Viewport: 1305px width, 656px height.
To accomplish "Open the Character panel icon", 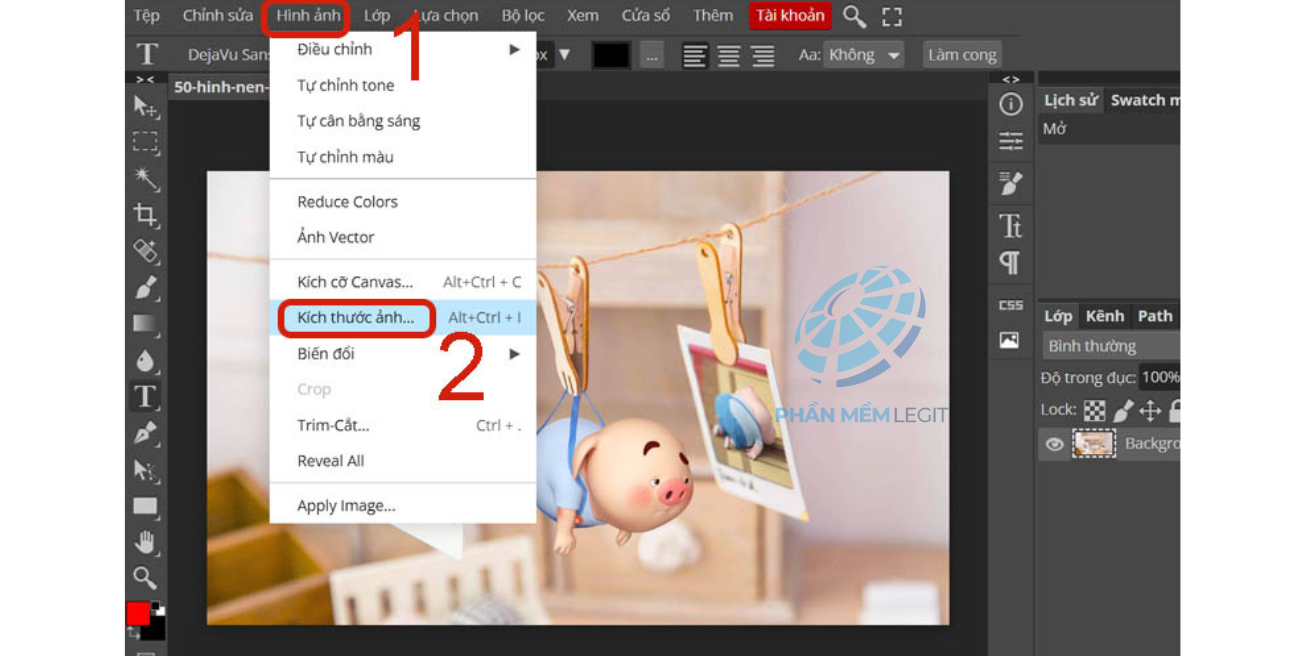I will pos(1010,226).
